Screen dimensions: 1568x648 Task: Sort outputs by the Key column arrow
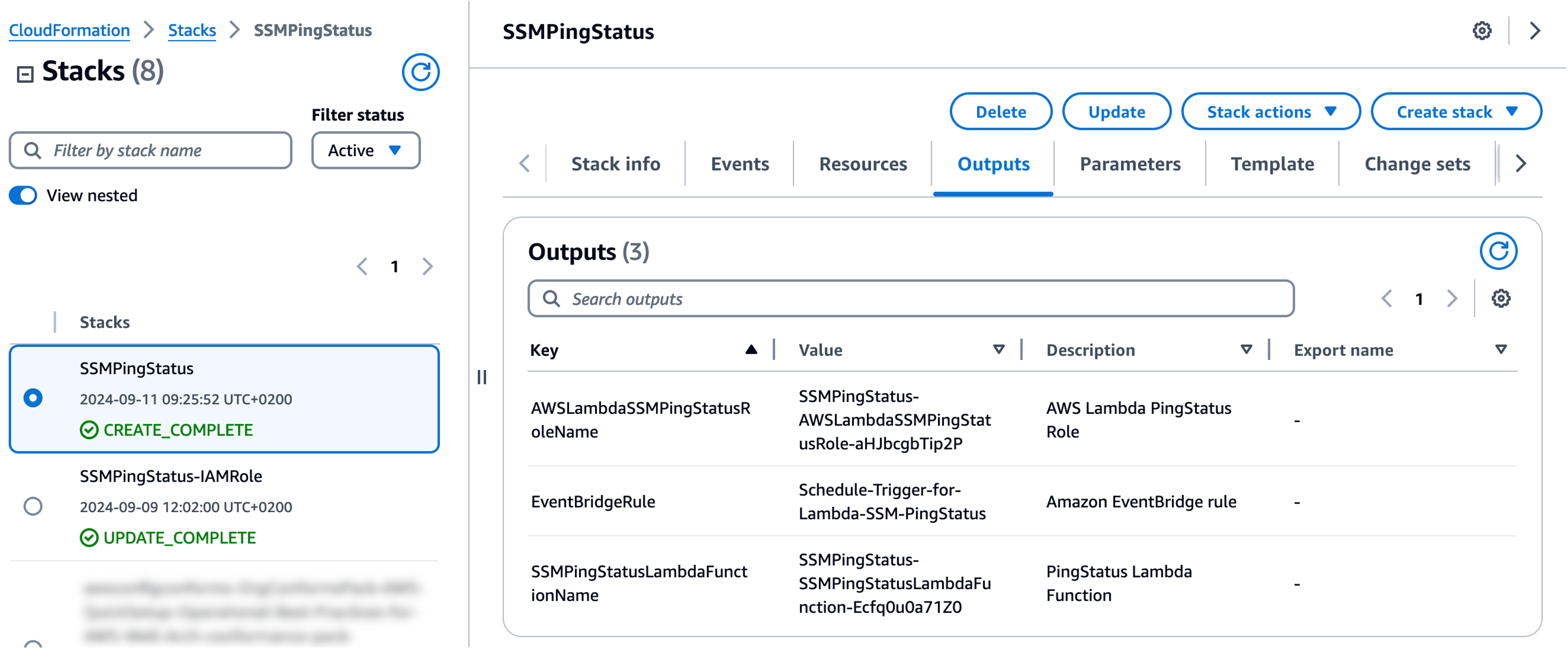click(752, 349)
